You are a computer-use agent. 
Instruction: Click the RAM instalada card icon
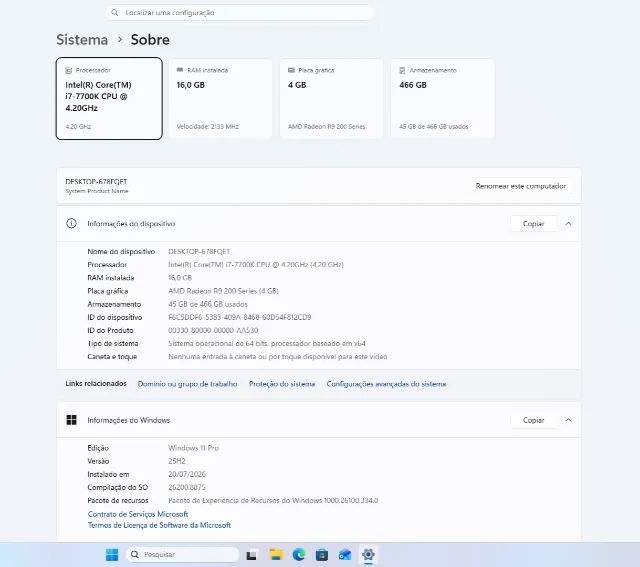180,70
